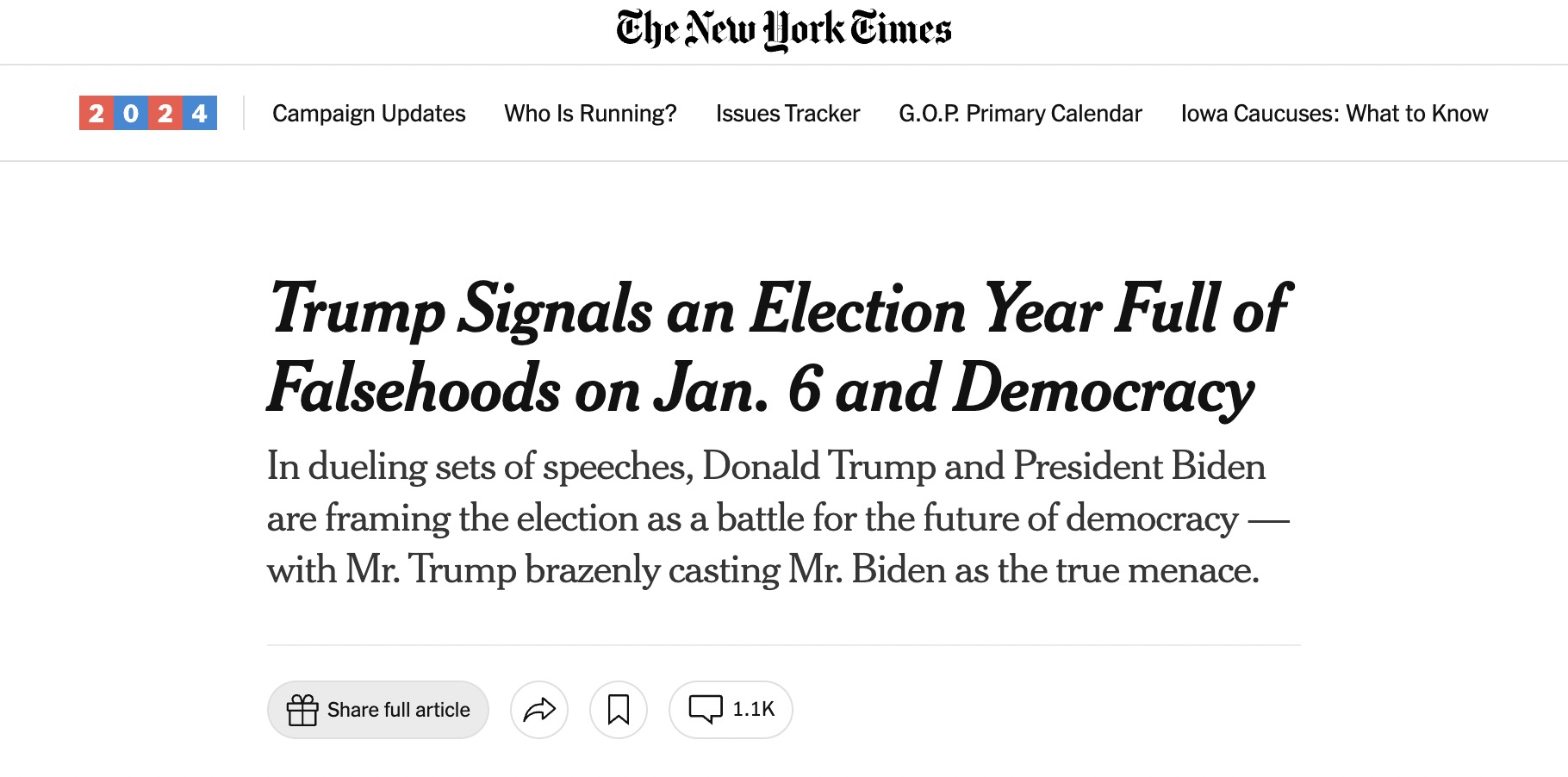
Task: Select Issues Tracker in the navigation
Action: (787, 114)
